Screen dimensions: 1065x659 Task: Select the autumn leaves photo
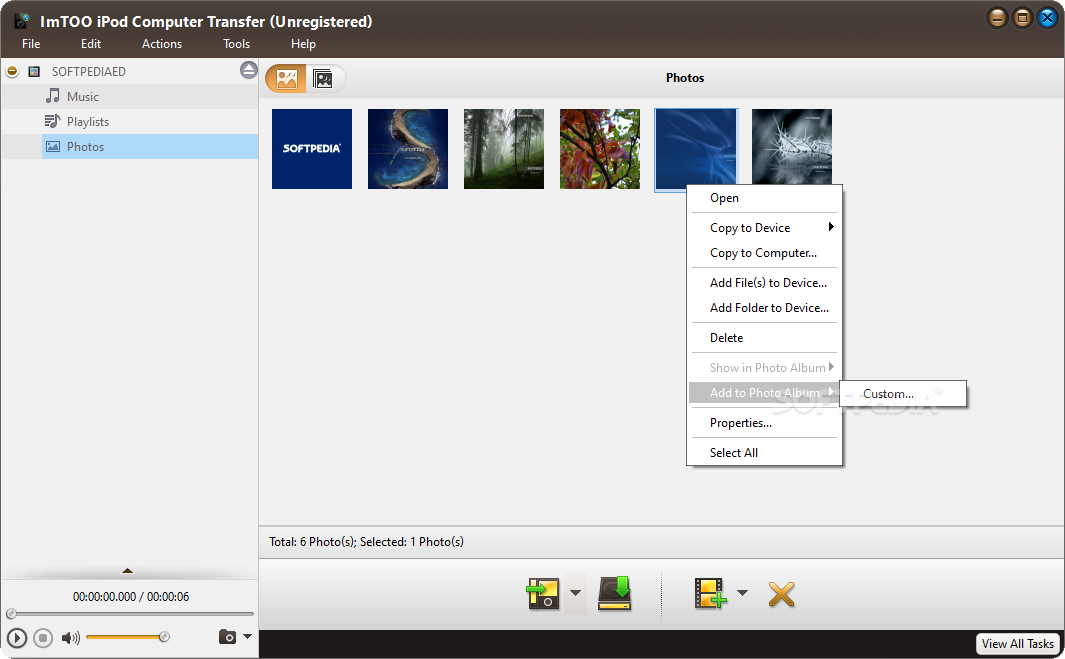600,149
